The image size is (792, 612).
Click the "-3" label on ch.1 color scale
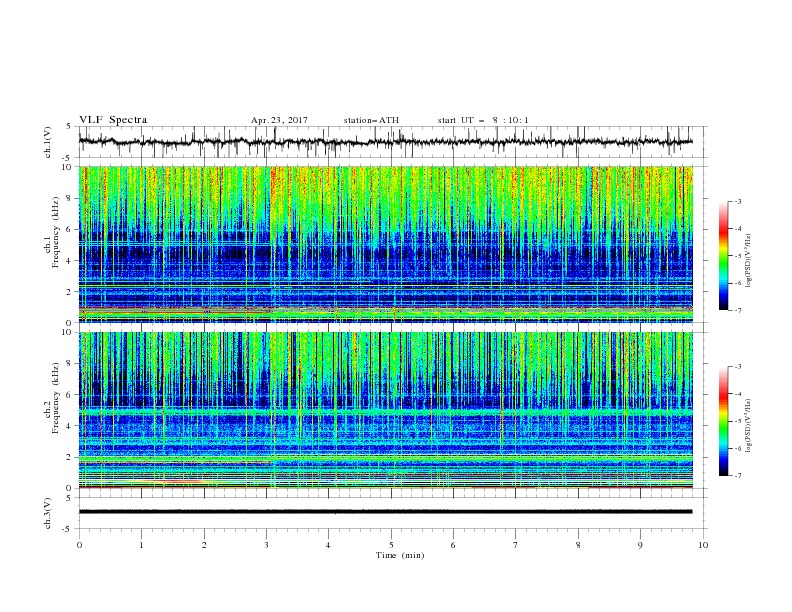click(x=737, y=201)
